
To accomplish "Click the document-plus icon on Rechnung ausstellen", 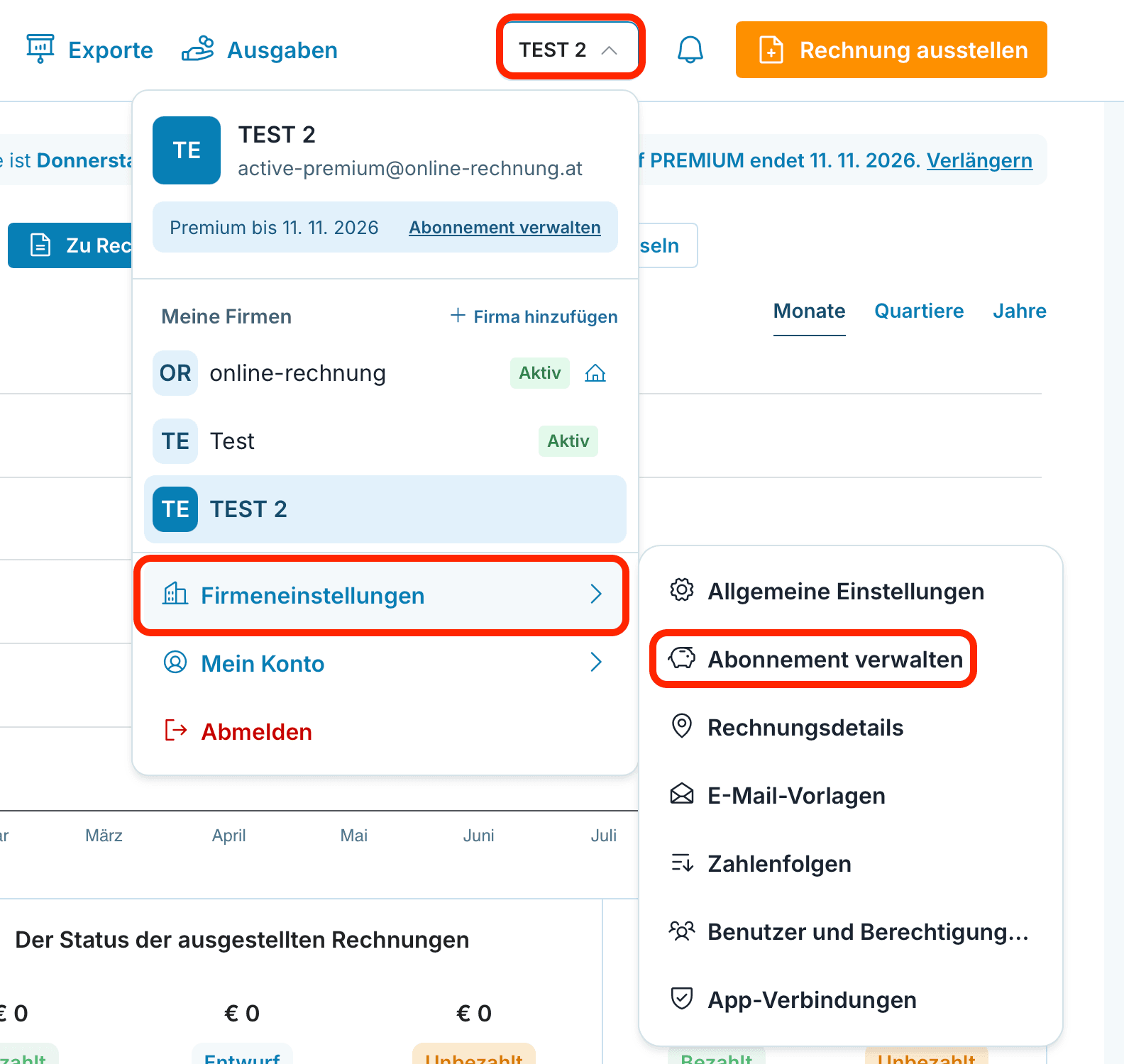I will coord(771,50).
